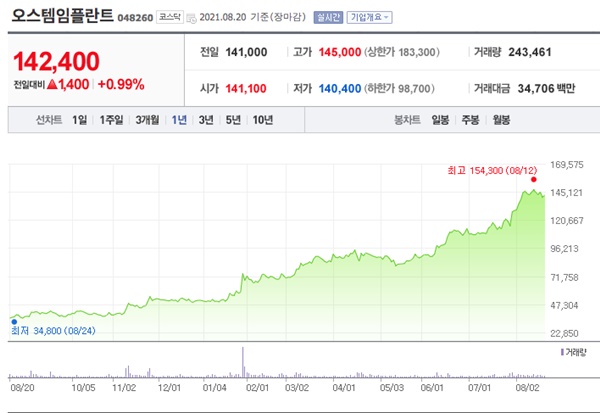
Task: Show the 10년 line chart
Action: pos(263,120)
